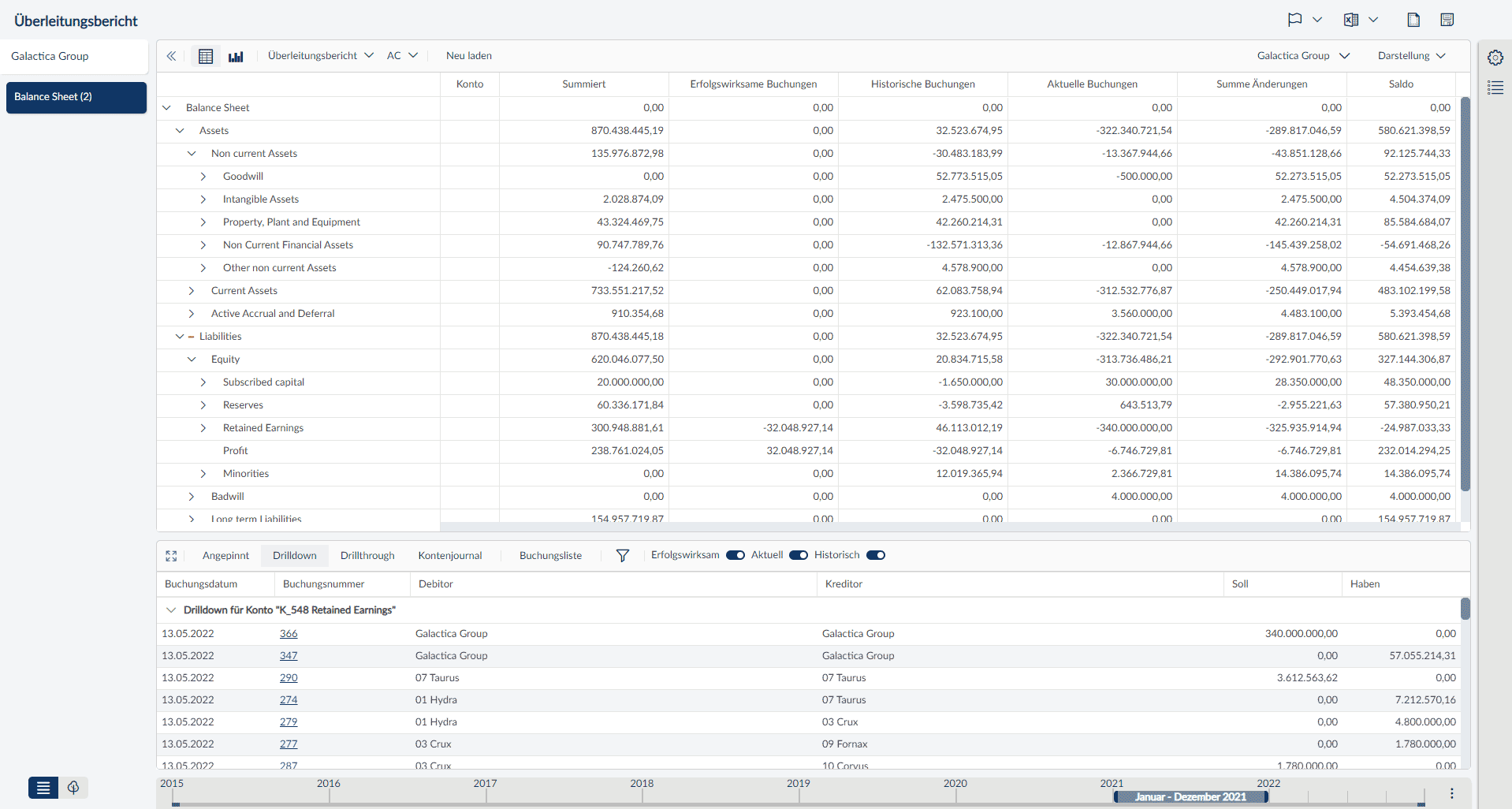Switch to the Drillthrough tab
This screenshot has height=809, width=1512.
pos(367,556)
